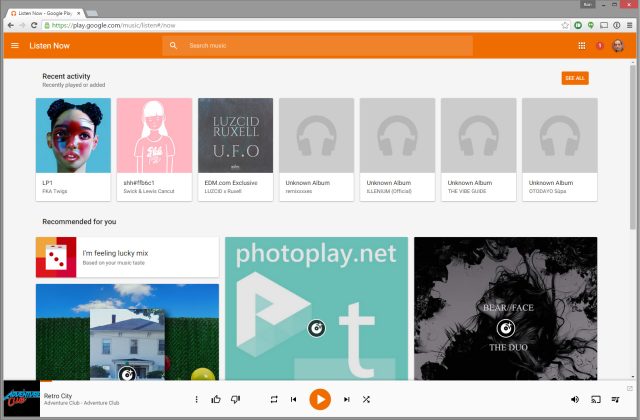Open more options for Retro City
The image size is (640, 420).
[196, 399]
